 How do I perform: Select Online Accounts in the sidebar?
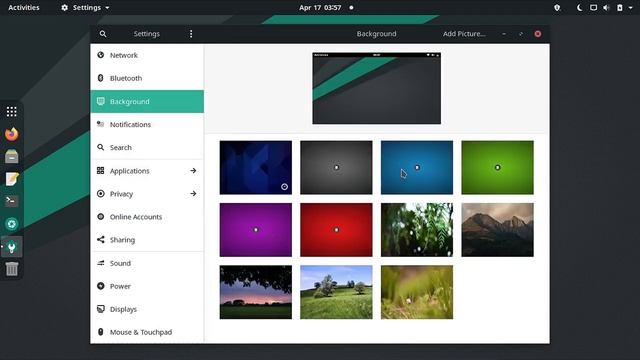pyautogui.click(x=147, y=217)
